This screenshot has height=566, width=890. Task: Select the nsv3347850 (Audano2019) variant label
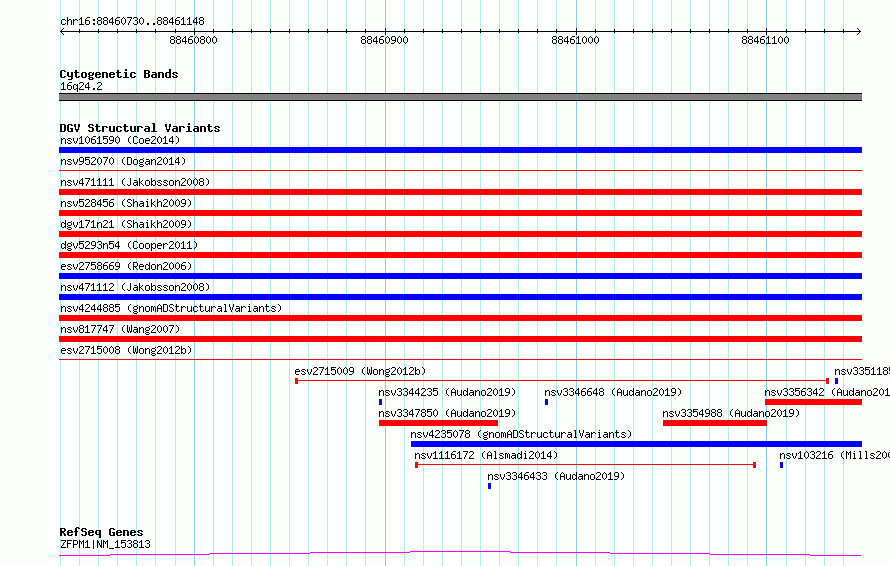coord(447,413)
